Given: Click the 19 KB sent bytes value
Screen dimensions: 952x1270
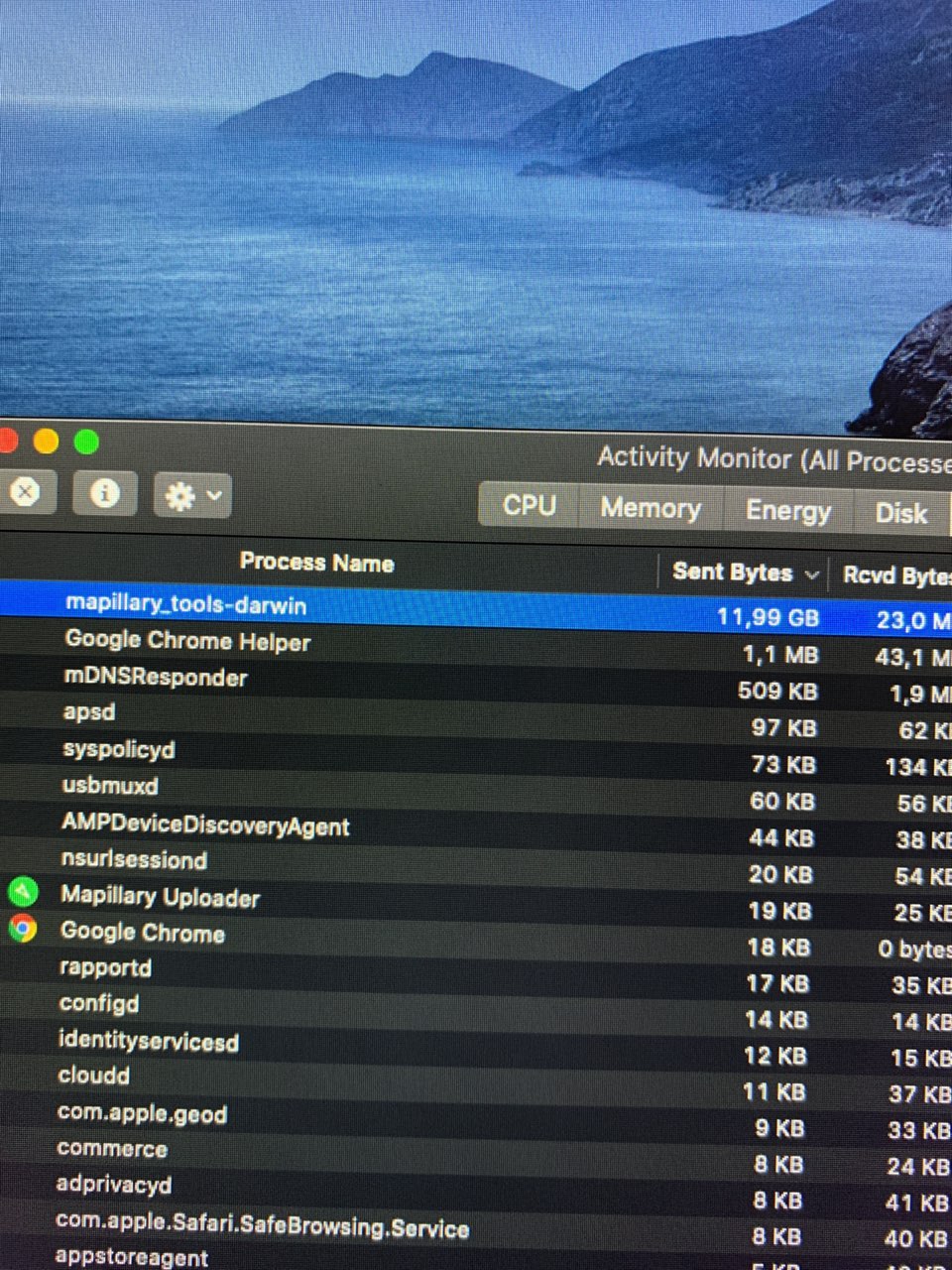Looking at the screenshot, I should 779,911.
